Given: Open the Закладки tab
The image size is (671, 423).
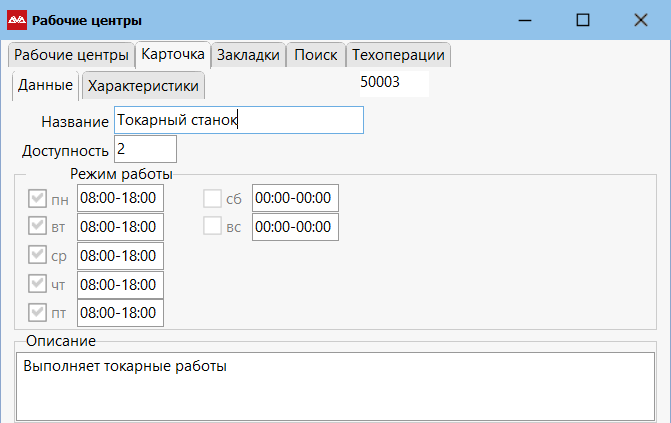Looking at the screenshot, I should (x=248, y=55).
